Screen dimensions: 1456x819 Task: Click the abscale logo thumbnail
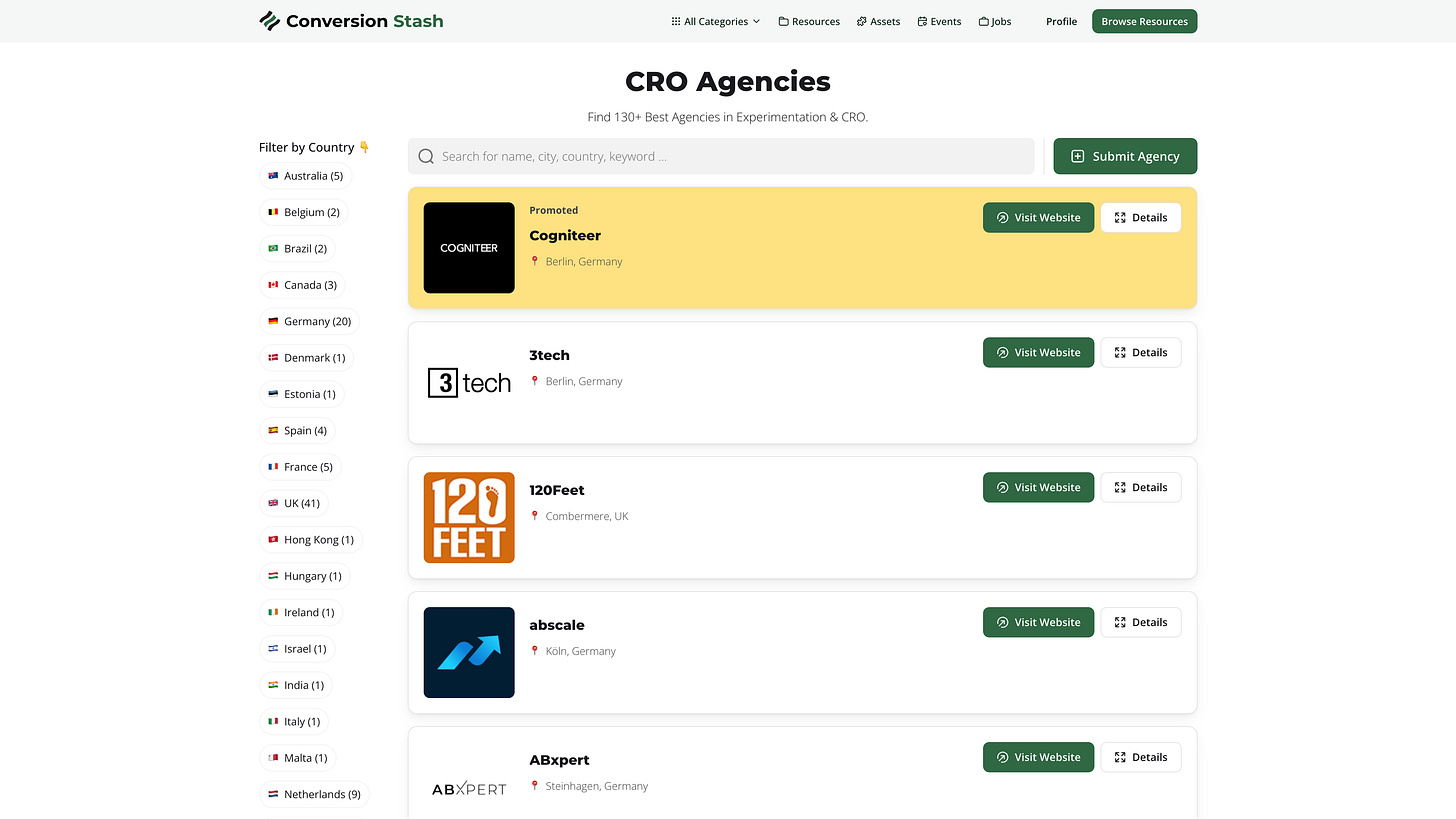[469, 652]
